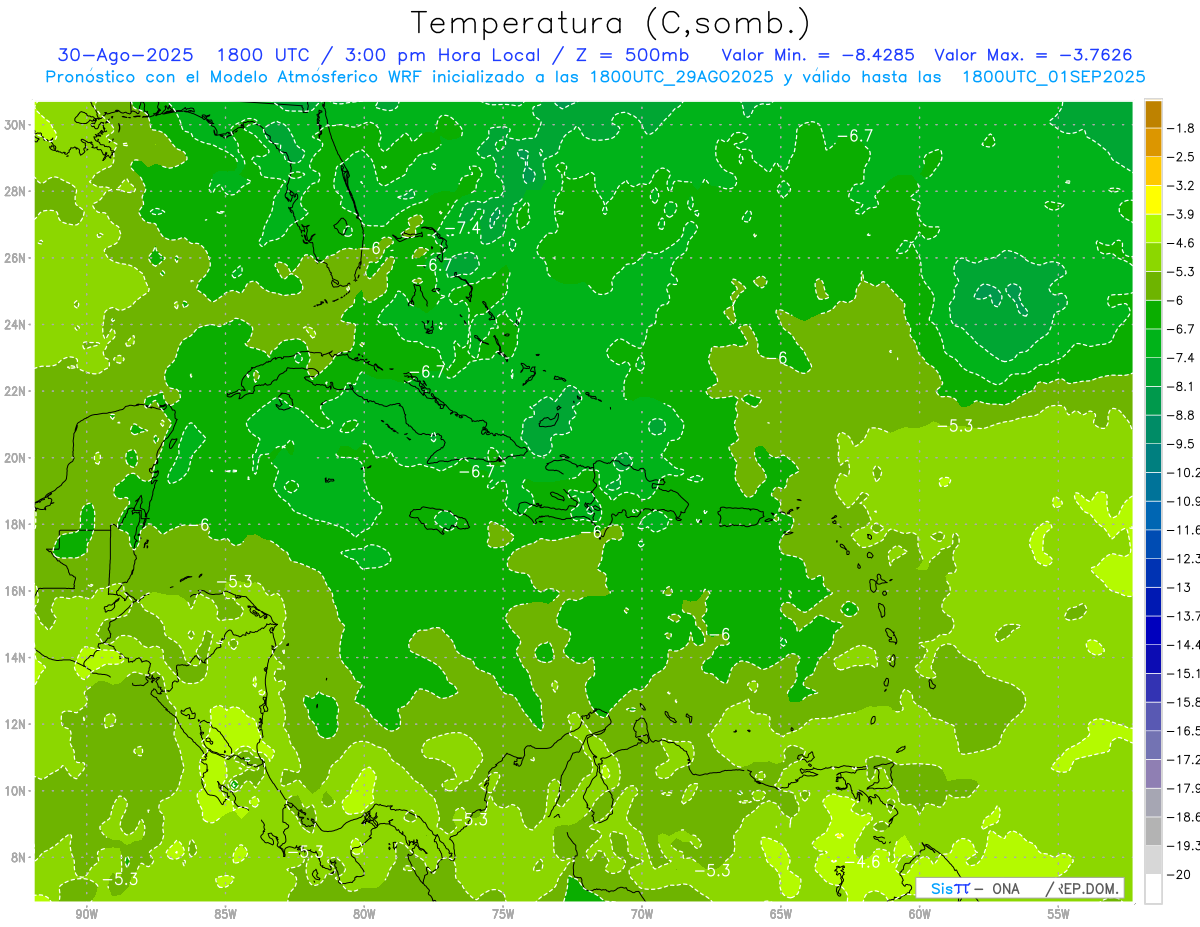Screen dimensions: 1200x927
Task: Click the "30N" latitude axis label
Action: pyautogui.click(x=16, y=125)
